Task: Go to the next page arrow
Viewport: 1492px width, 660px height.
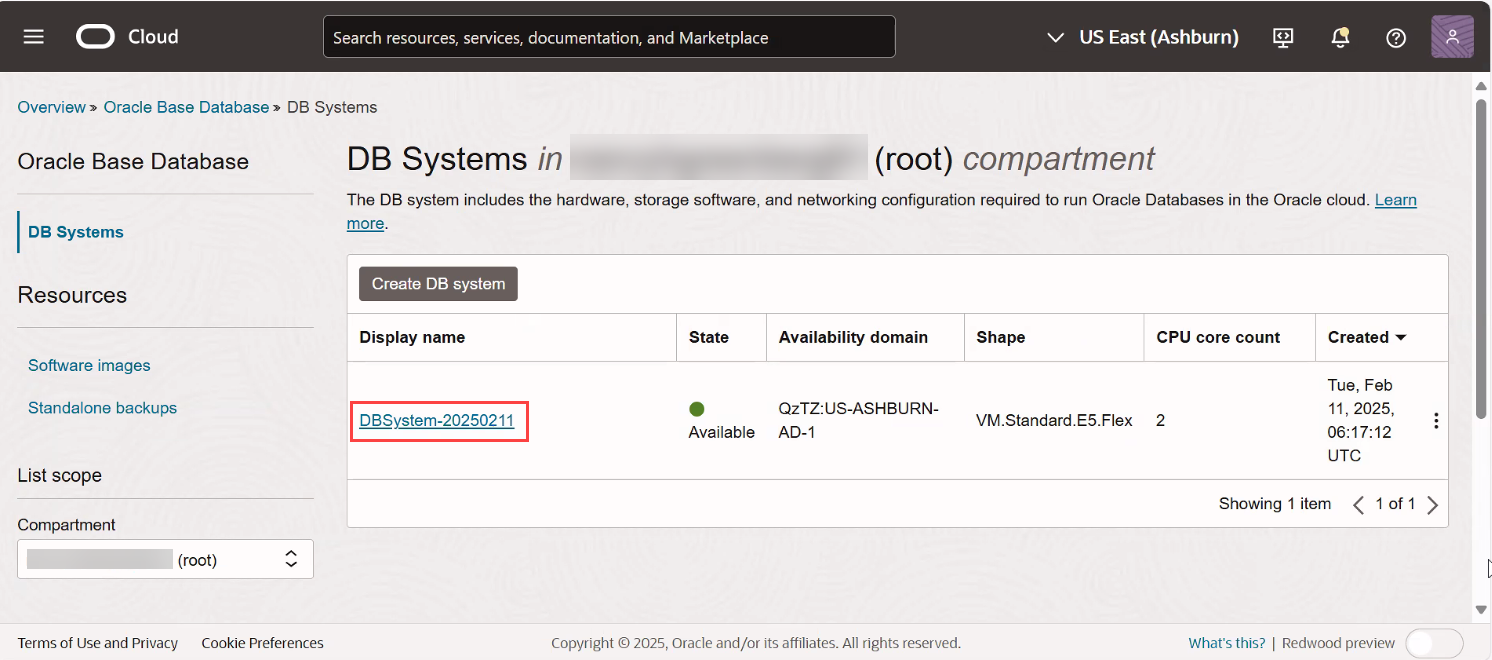Action: pyautogui.click(x=1432, y=505)
